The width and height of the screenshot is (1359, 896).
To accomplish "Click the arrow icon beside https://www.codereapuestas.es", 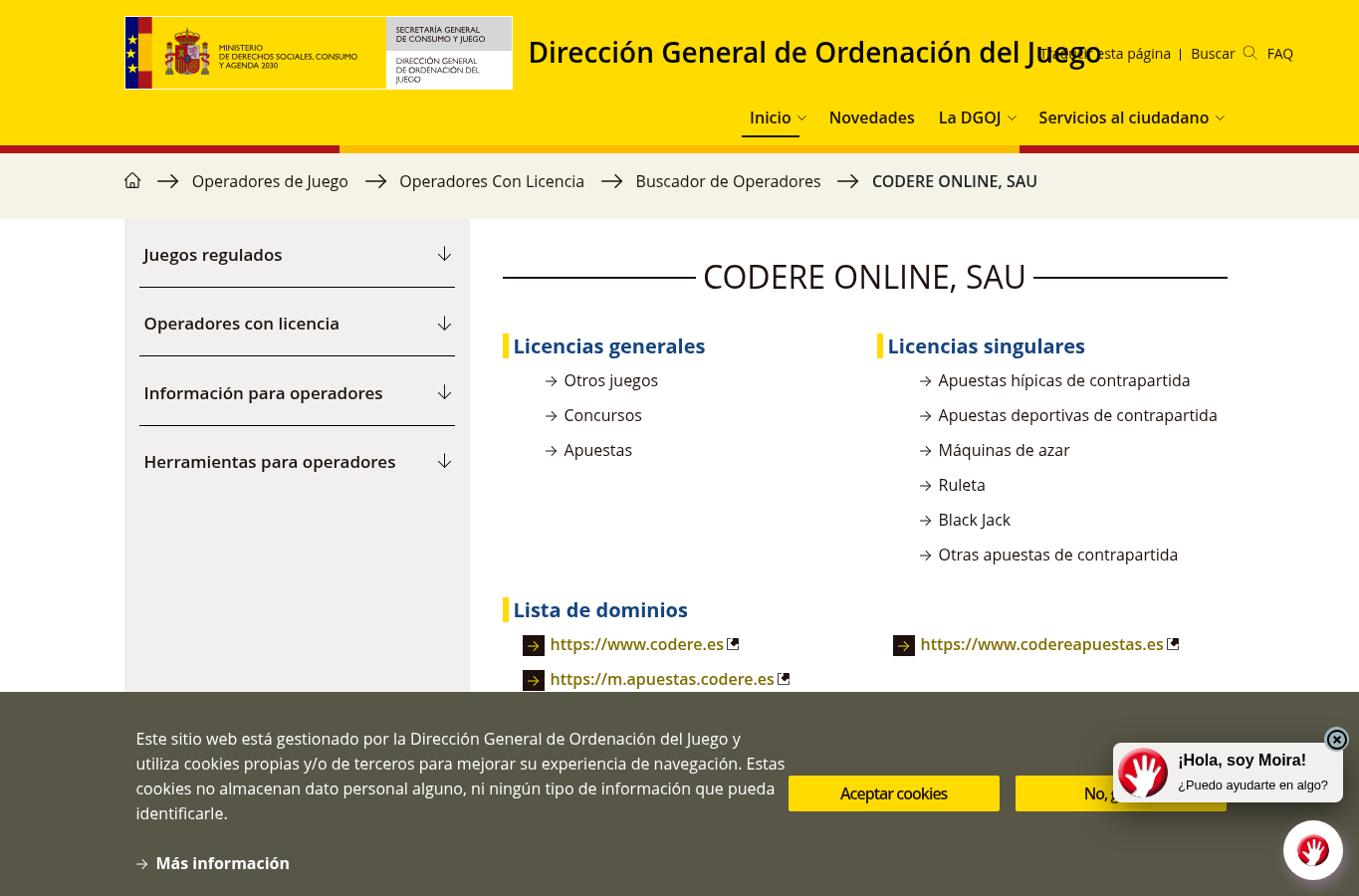I will 904,646.
